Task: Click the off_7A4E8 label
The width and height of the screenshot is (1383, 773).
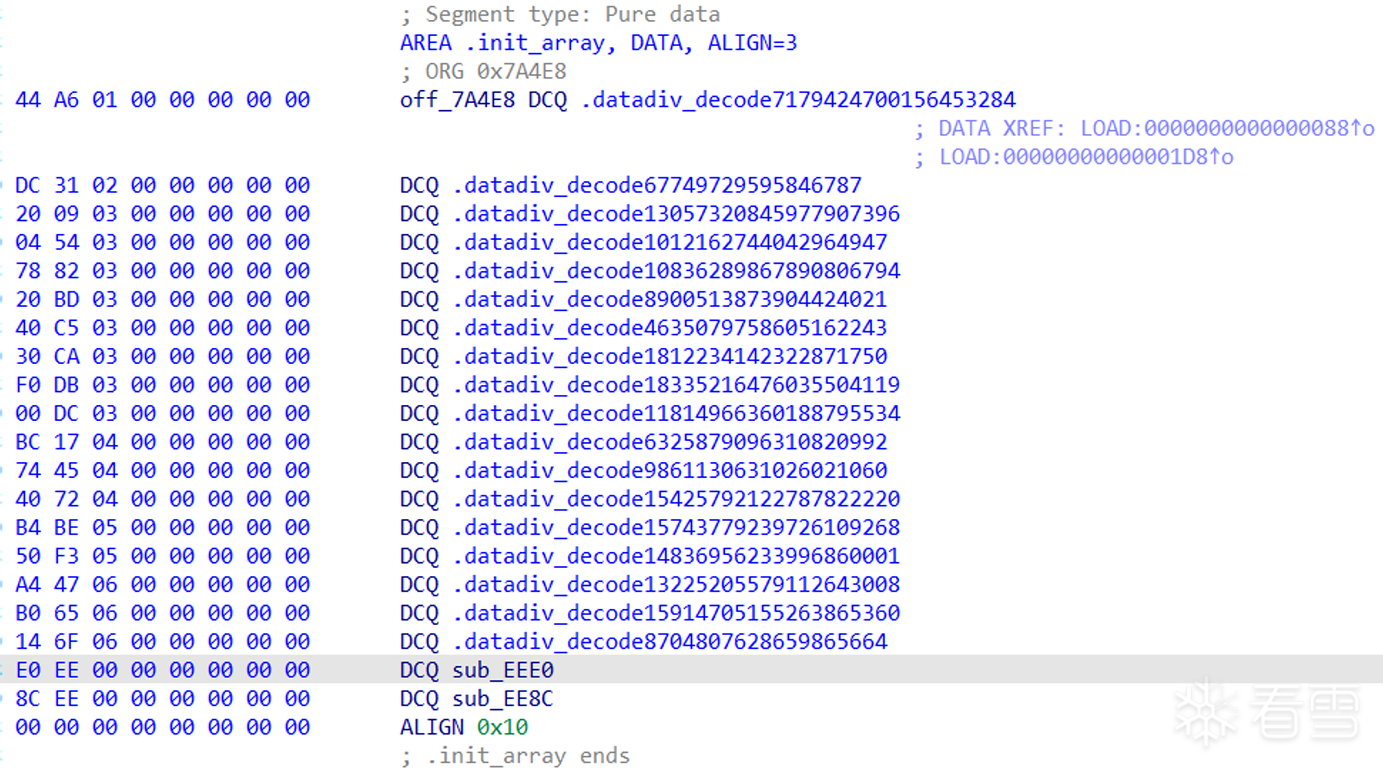Action: (458, 100)
